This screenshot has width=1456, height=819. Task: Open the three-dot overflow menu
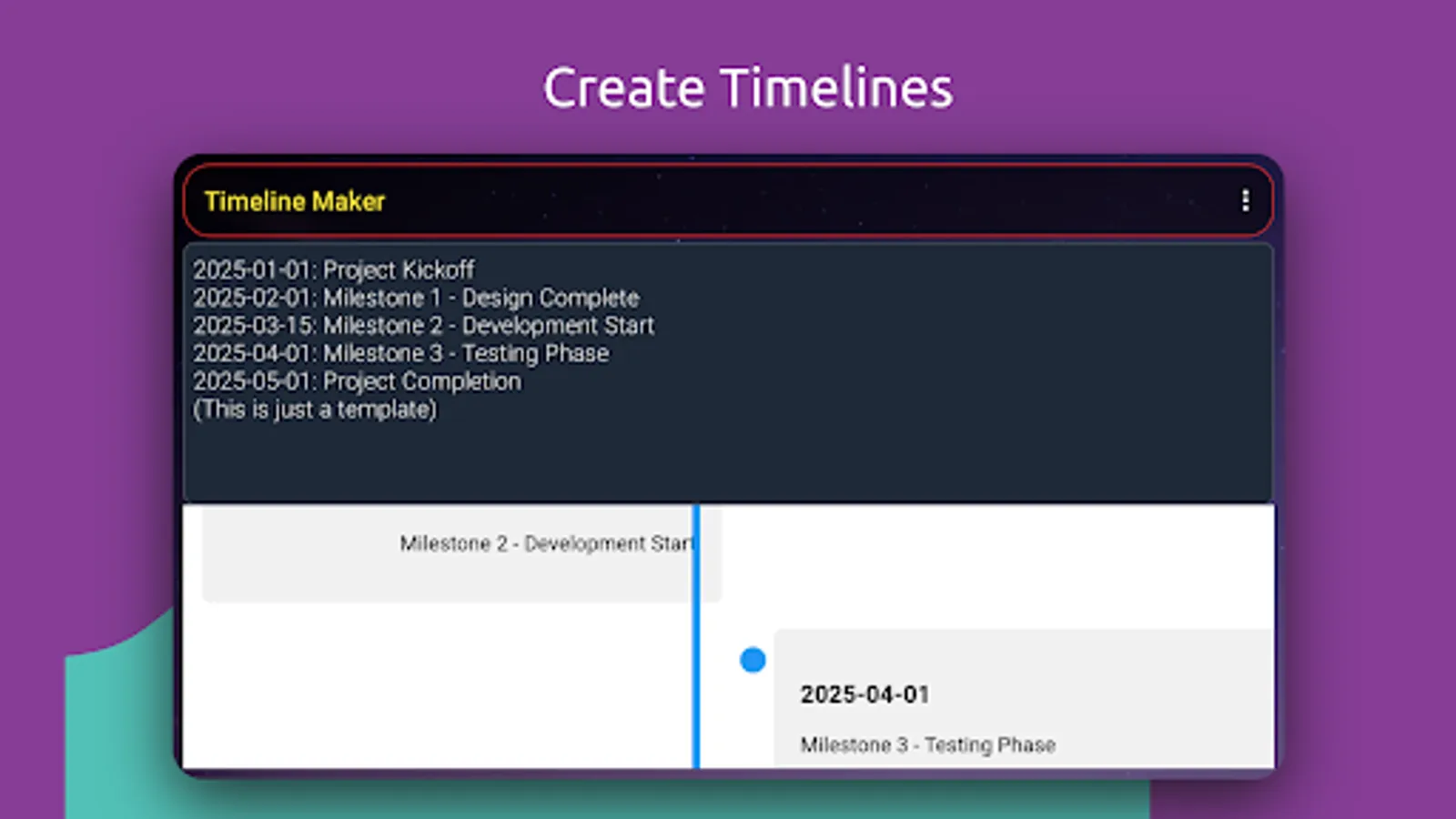[x=1245, y=201]
